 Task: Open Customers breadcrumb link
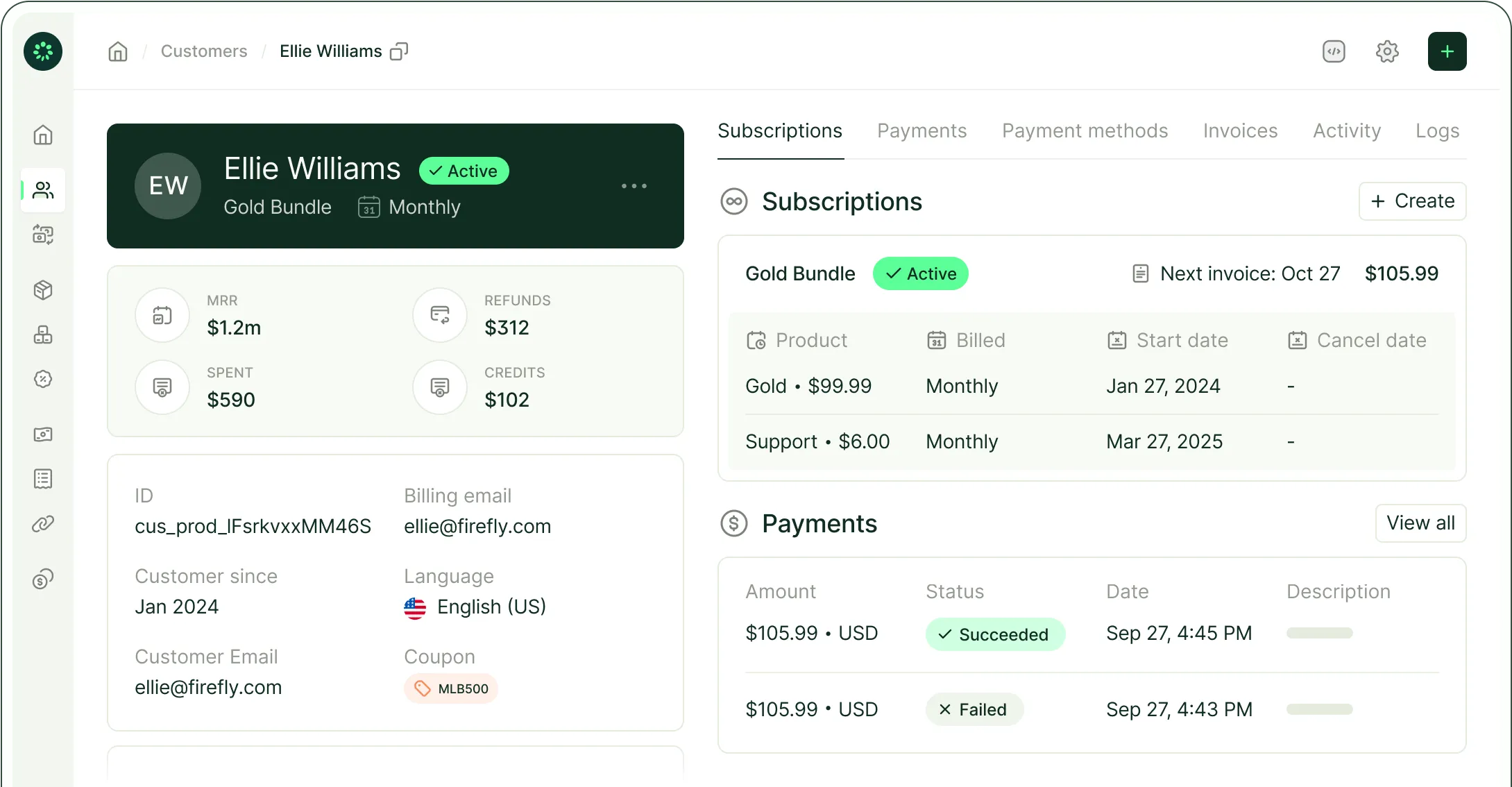click(203, 51)
